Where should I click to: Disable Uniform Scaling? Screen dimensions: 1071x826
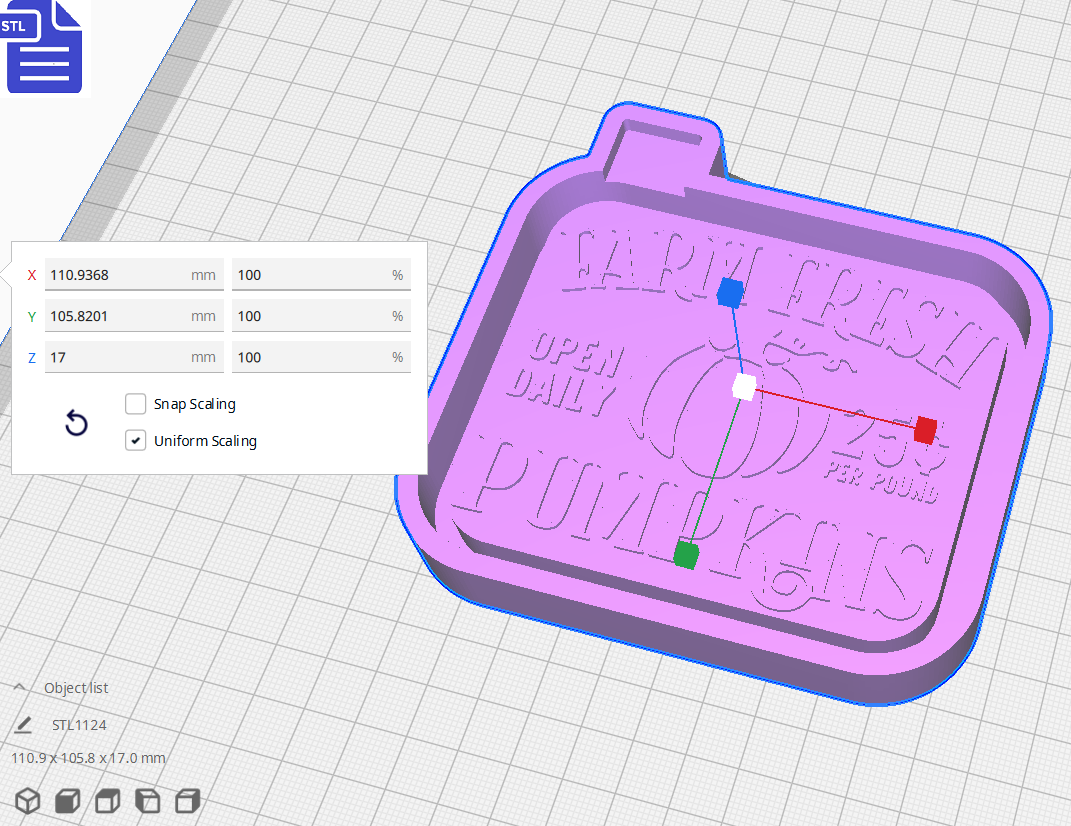pyautogui.click(x=135, y=440)
